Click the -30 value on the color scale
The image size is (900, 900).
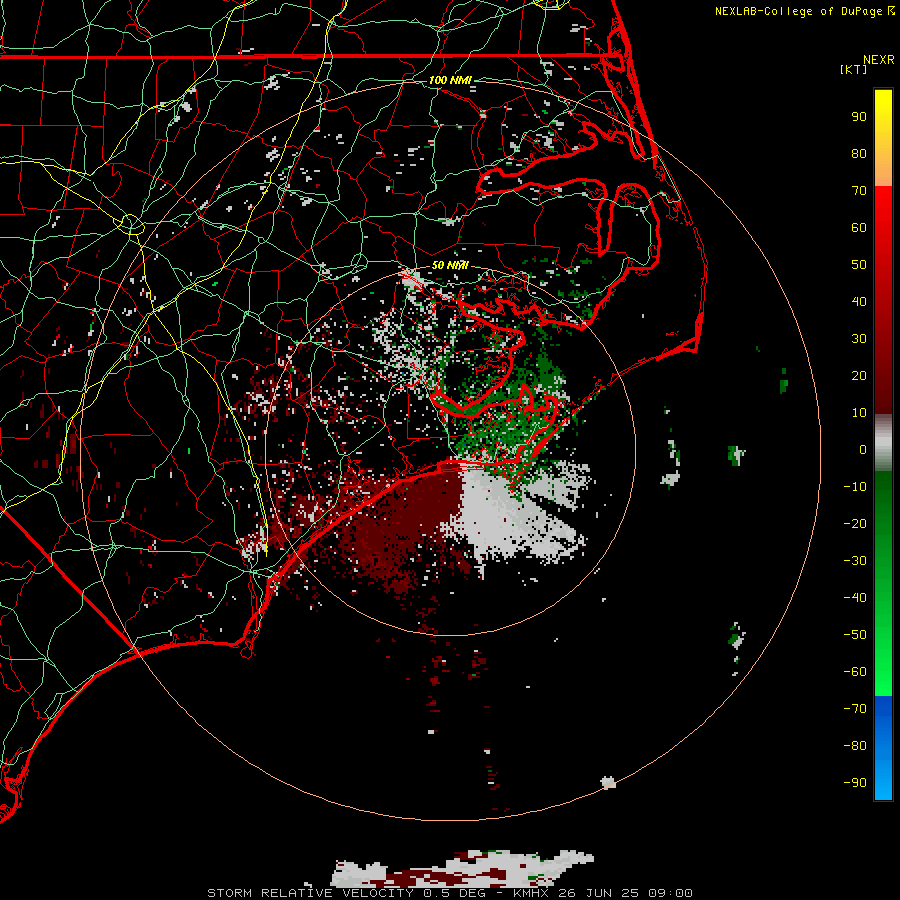pos(855,561)
